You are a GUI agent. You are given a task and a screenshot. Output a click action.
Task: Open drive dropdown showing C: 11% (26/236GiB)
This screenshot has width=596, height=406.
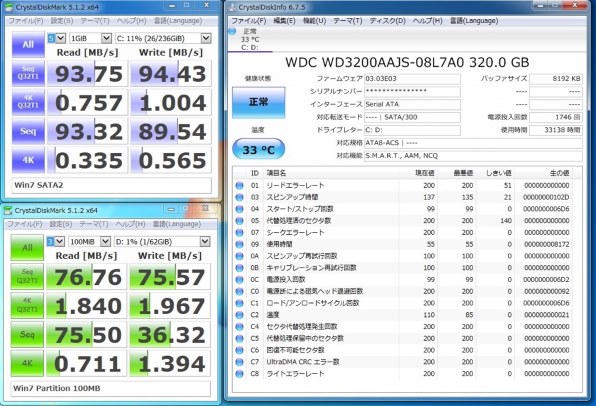163,38
